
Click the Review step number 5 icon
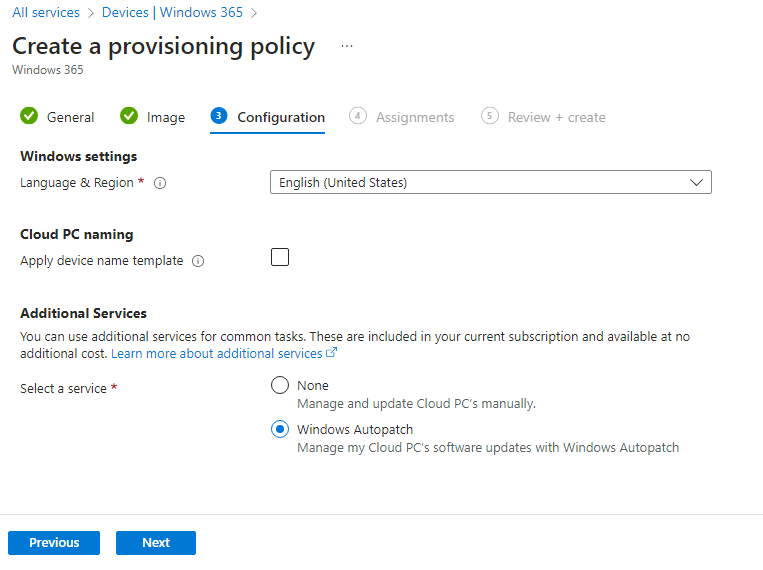(x=490, y=116)
